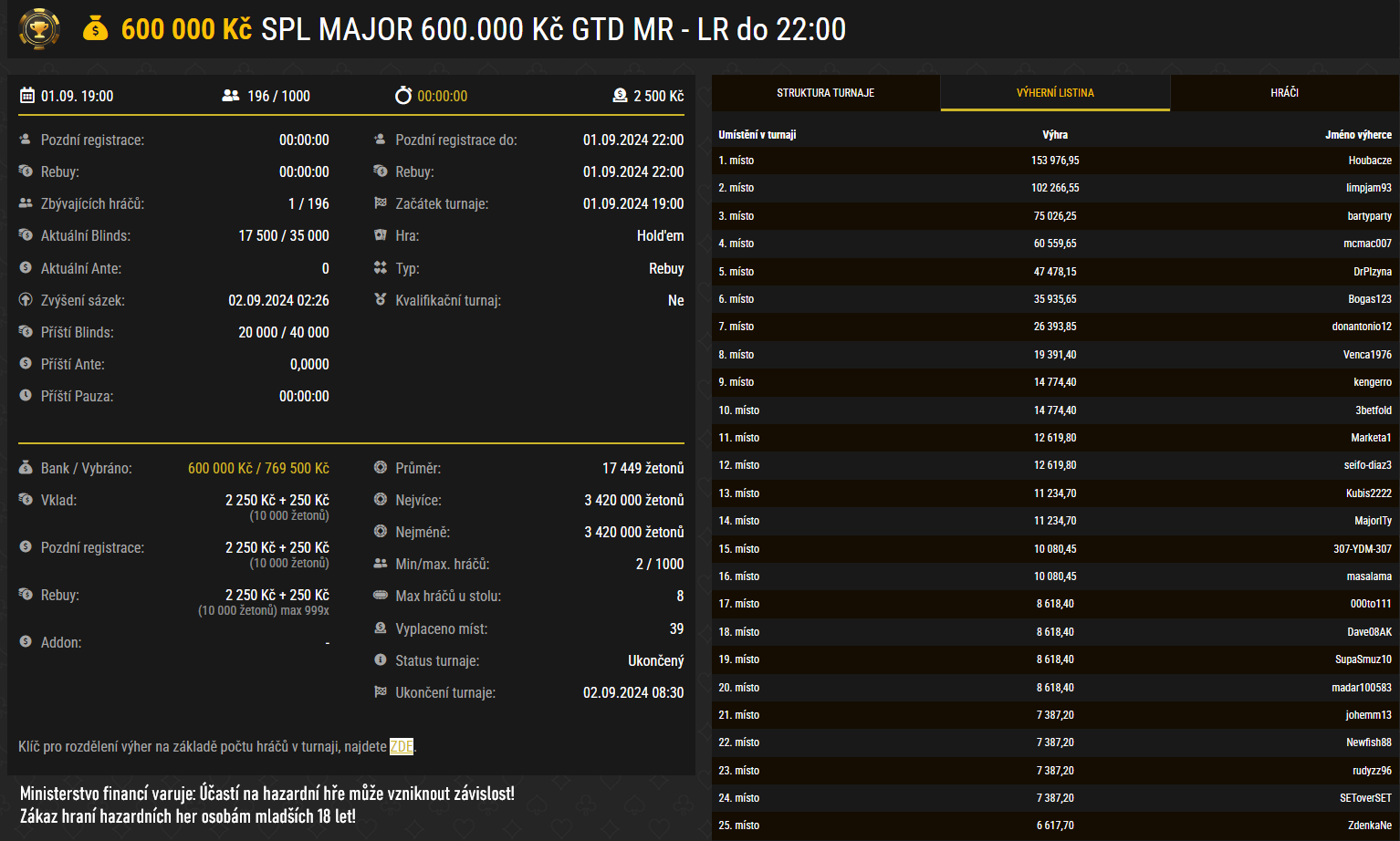Select winner Houbacze in 1. místo row
Viewport: 1400px width, 841px height.
pyautogui.click(x=1370, y=161)
